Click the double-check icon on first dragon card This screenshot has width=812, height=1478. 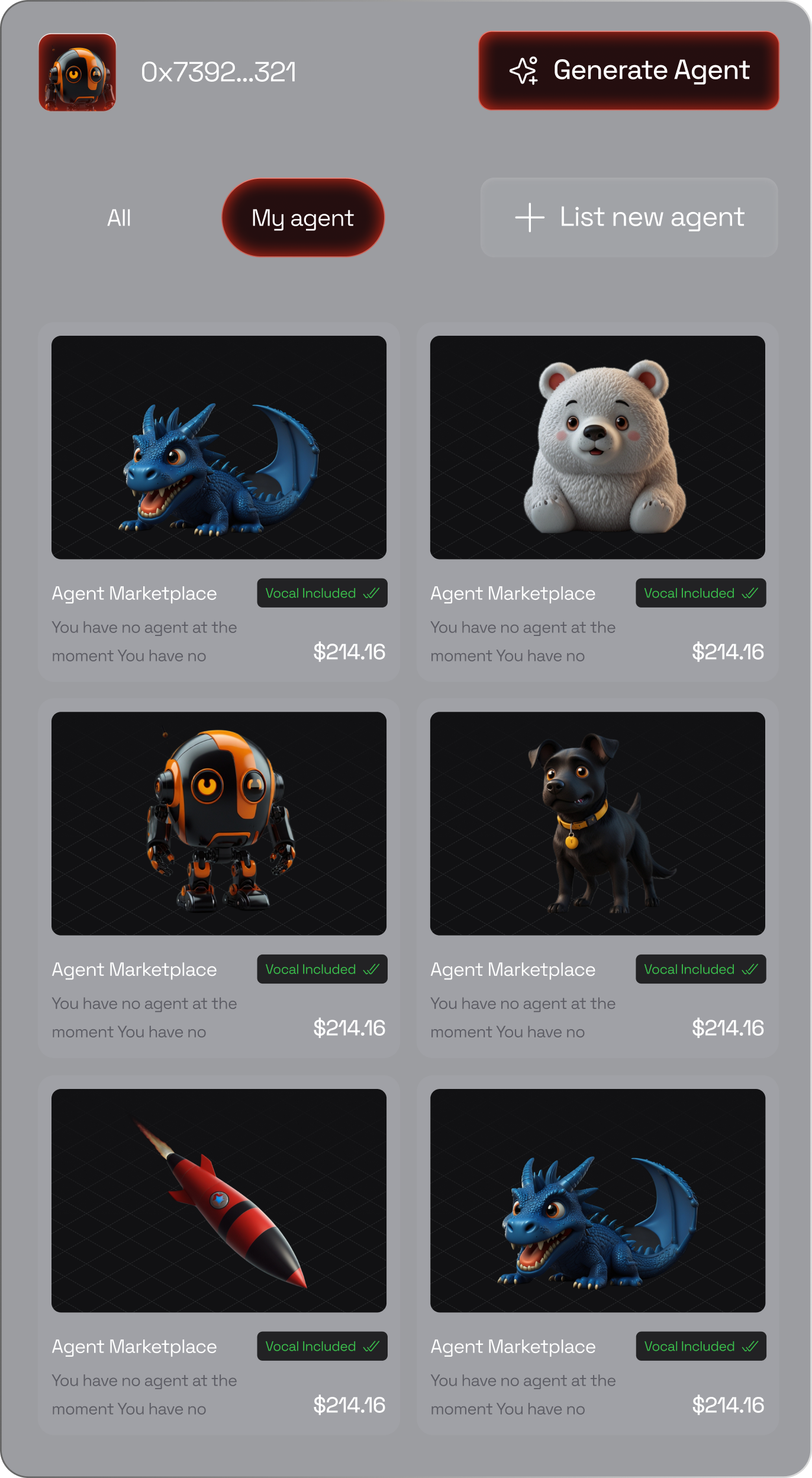click(371, 593)
